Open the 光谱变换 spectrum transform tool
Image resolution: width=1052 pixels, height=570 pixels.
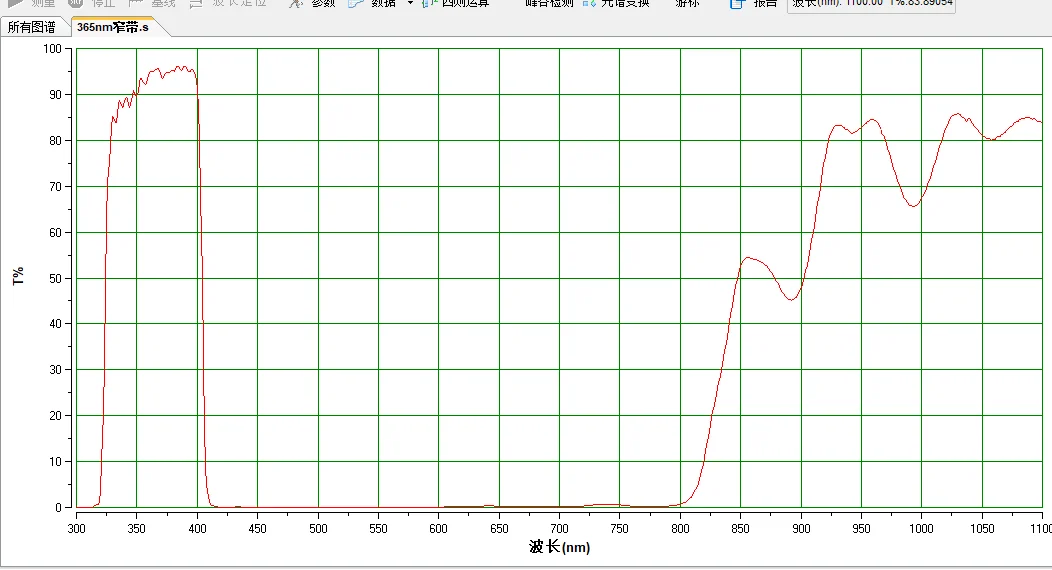tap(616, 3)
